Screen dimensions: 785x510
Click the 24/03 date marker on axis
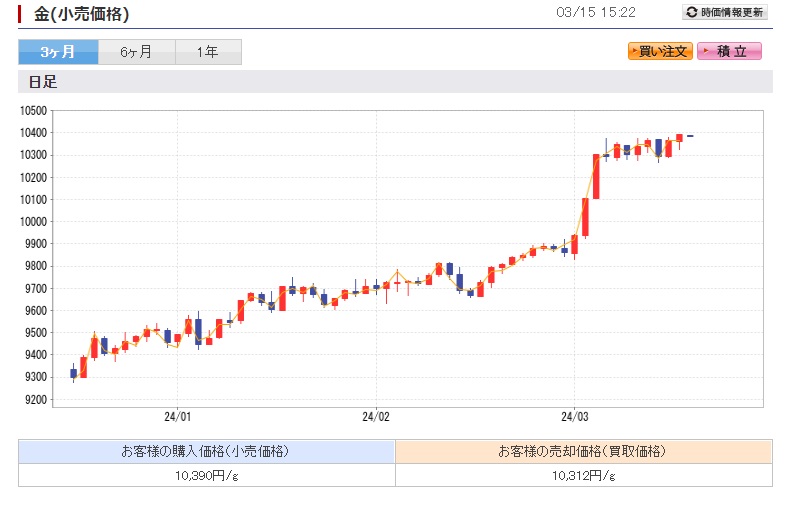574,416
